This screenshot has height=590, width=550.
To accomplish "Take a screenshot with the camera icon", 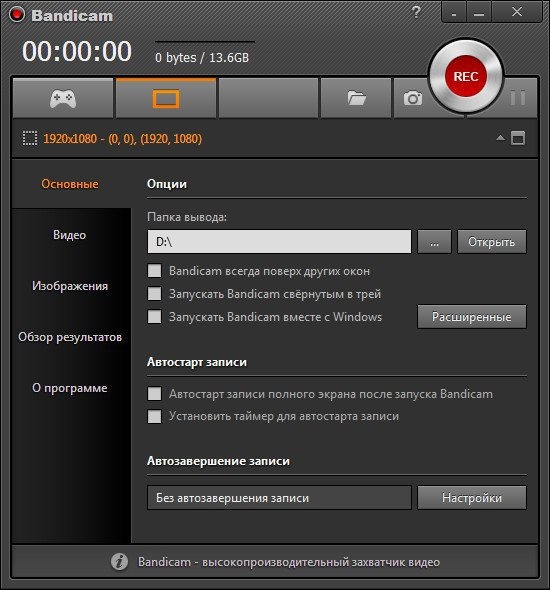I will pos(413,99).
